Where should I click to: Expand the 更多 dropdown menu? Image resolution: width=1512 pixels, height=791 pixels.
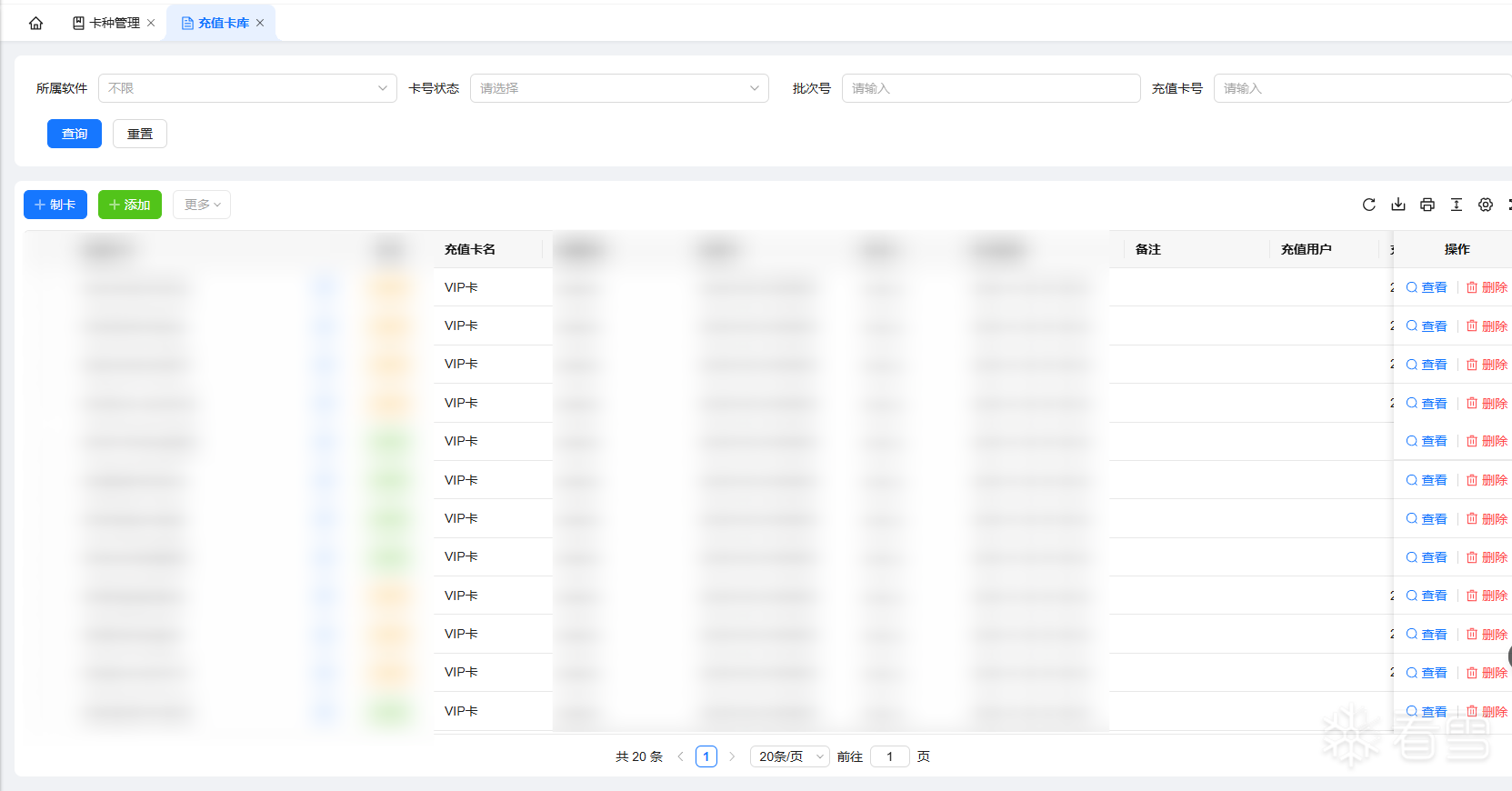tap(202, 205)
